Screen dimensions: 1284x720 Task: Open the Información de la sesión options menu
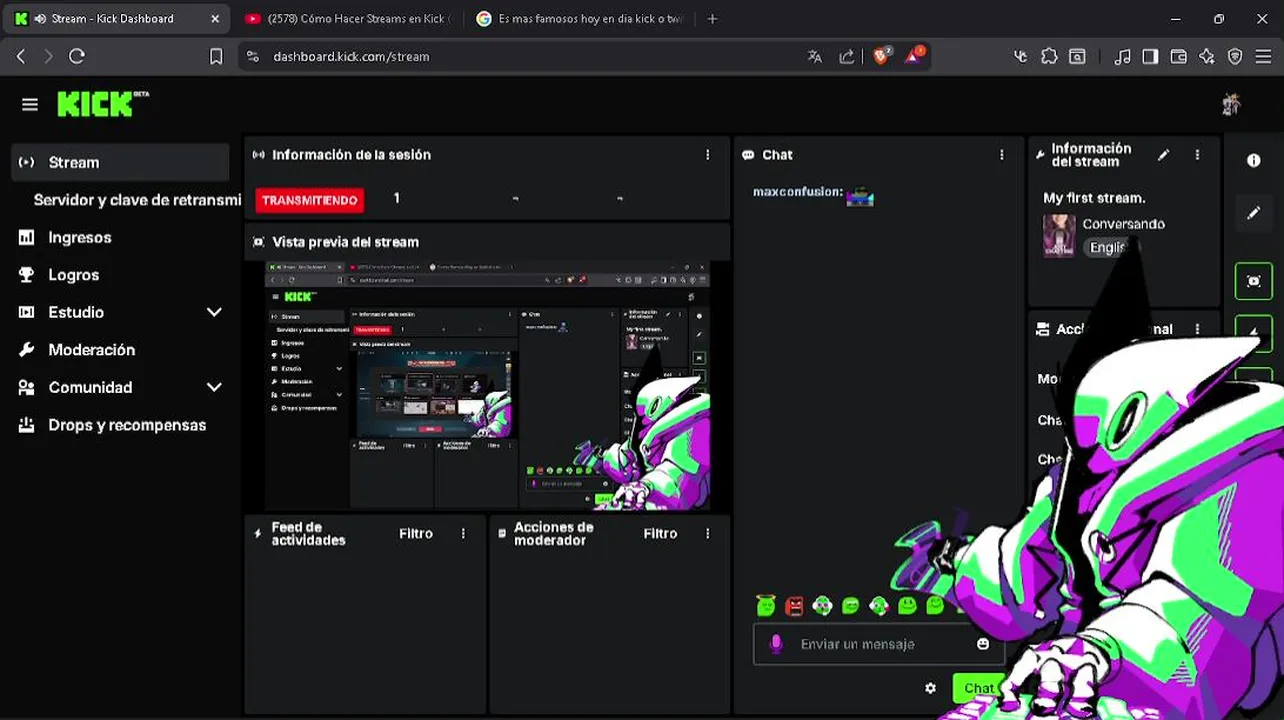click(708, 155)
